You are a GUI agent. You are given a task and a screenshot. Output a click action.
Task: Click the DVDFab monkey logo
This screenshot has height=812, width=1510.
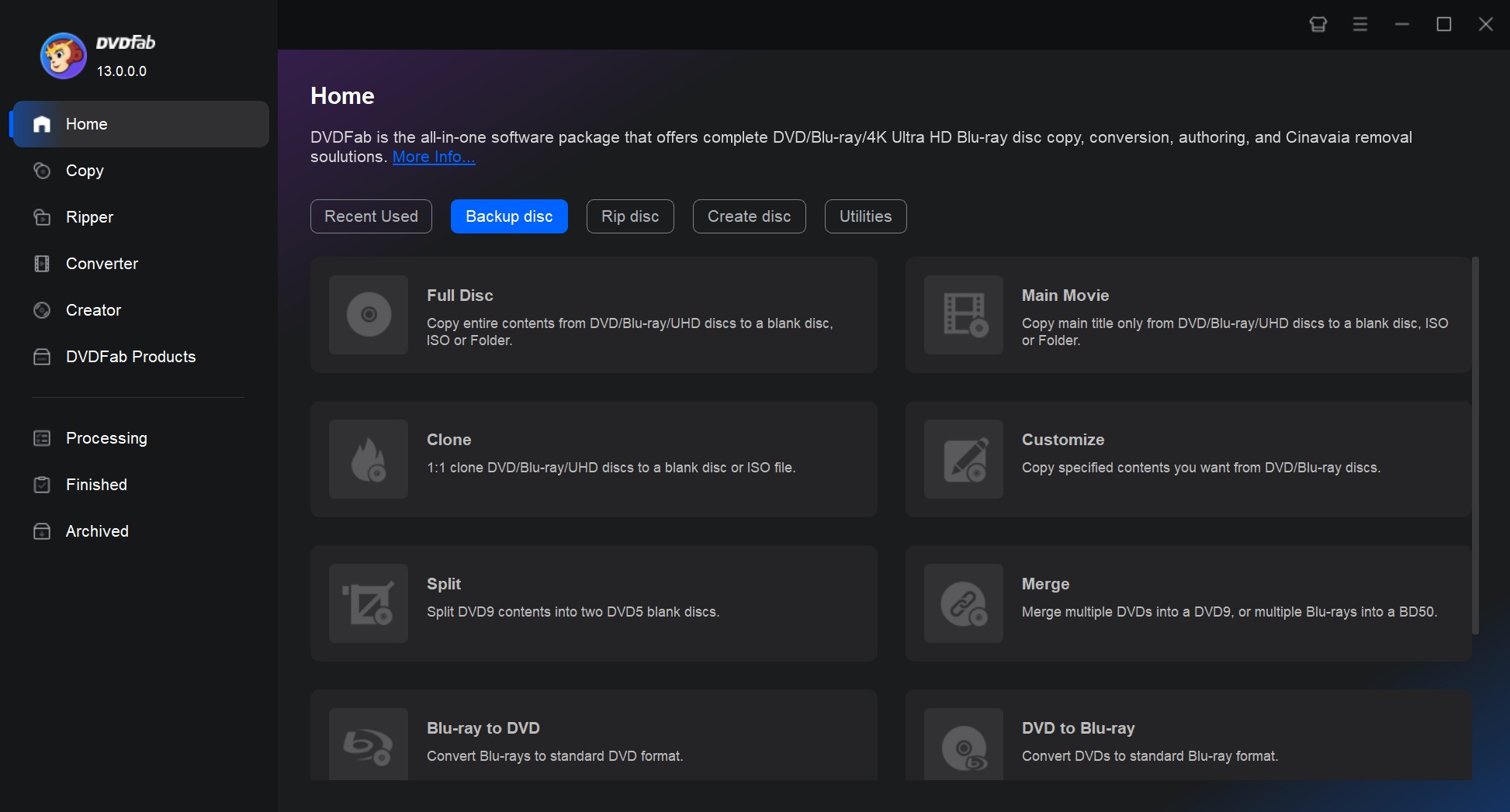63,56
